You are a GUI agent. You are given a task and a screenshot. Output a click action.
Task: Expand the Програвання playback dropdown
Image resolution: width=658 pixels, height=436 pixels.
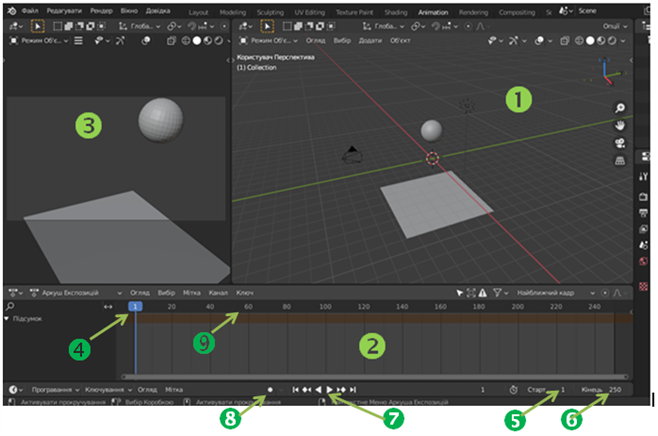pyautogui.click(x=55, y=389)
